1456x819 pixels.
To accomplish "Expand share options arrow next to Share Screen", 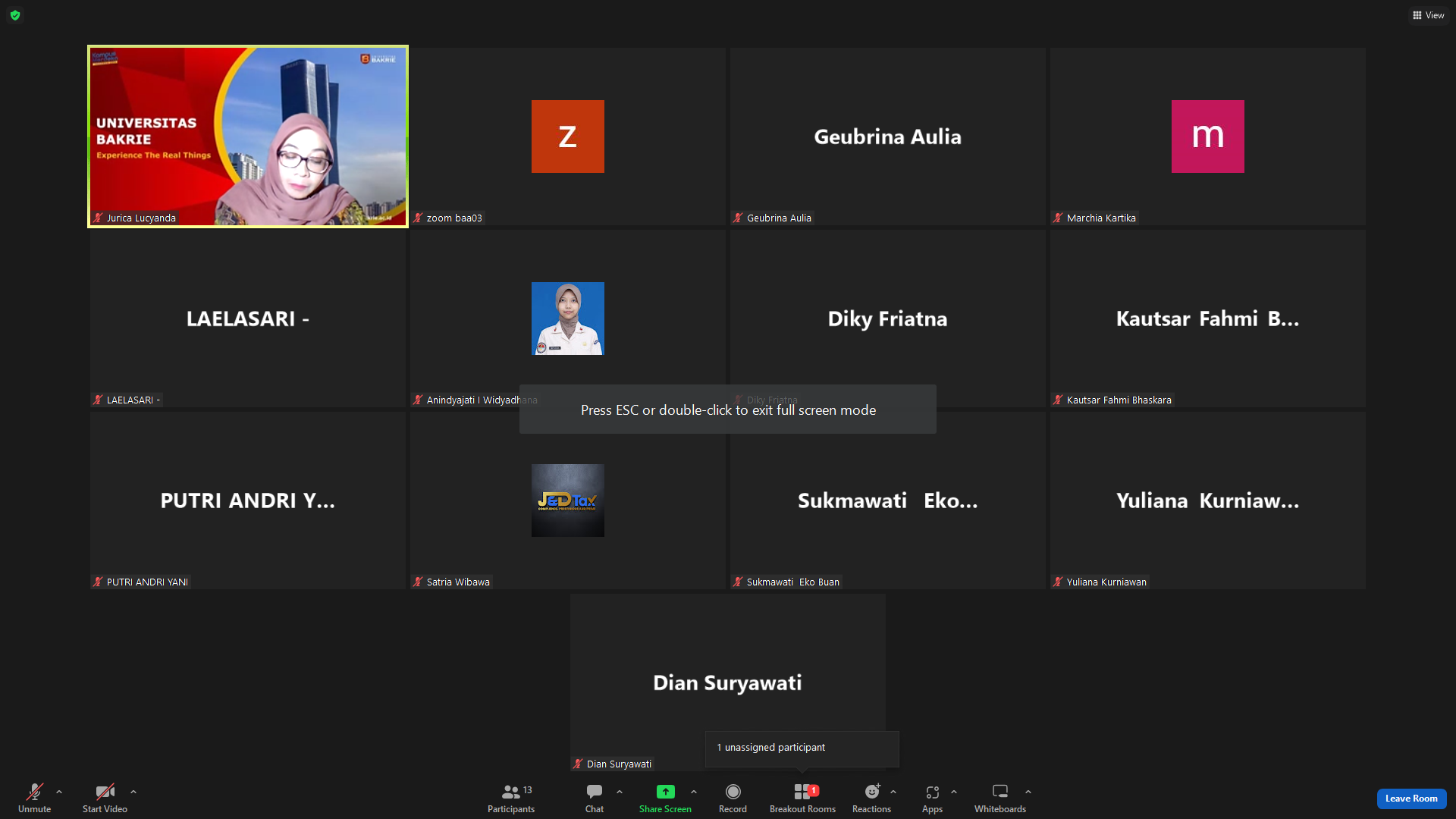I will click(694, 792).
